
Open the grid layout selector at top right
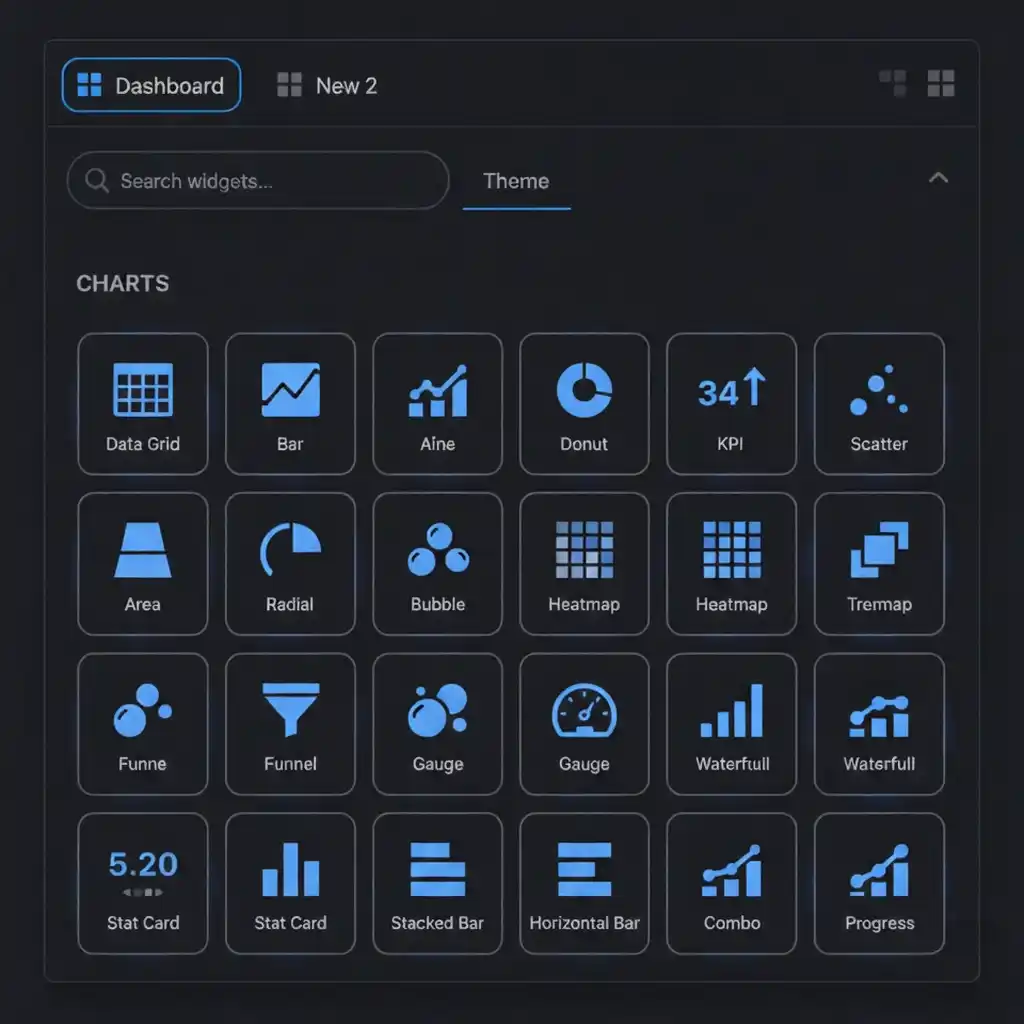point(940,84)
